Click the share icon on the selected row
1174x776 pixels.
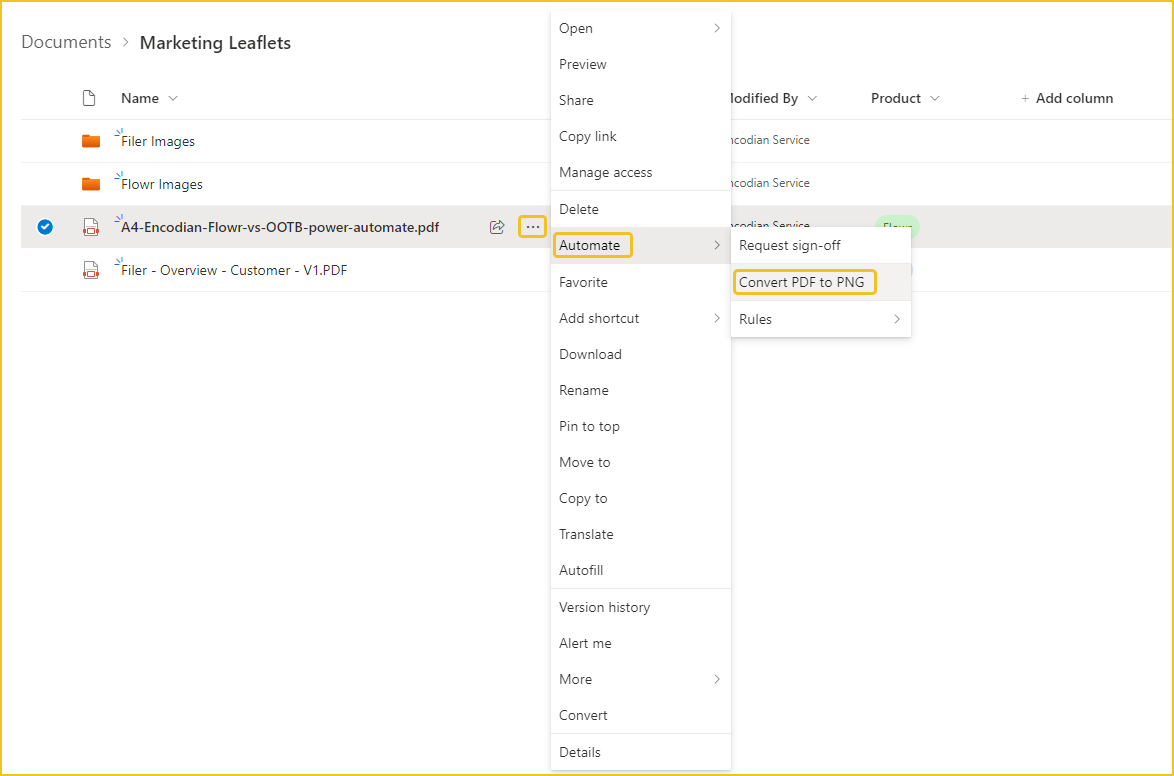[497, 227]
